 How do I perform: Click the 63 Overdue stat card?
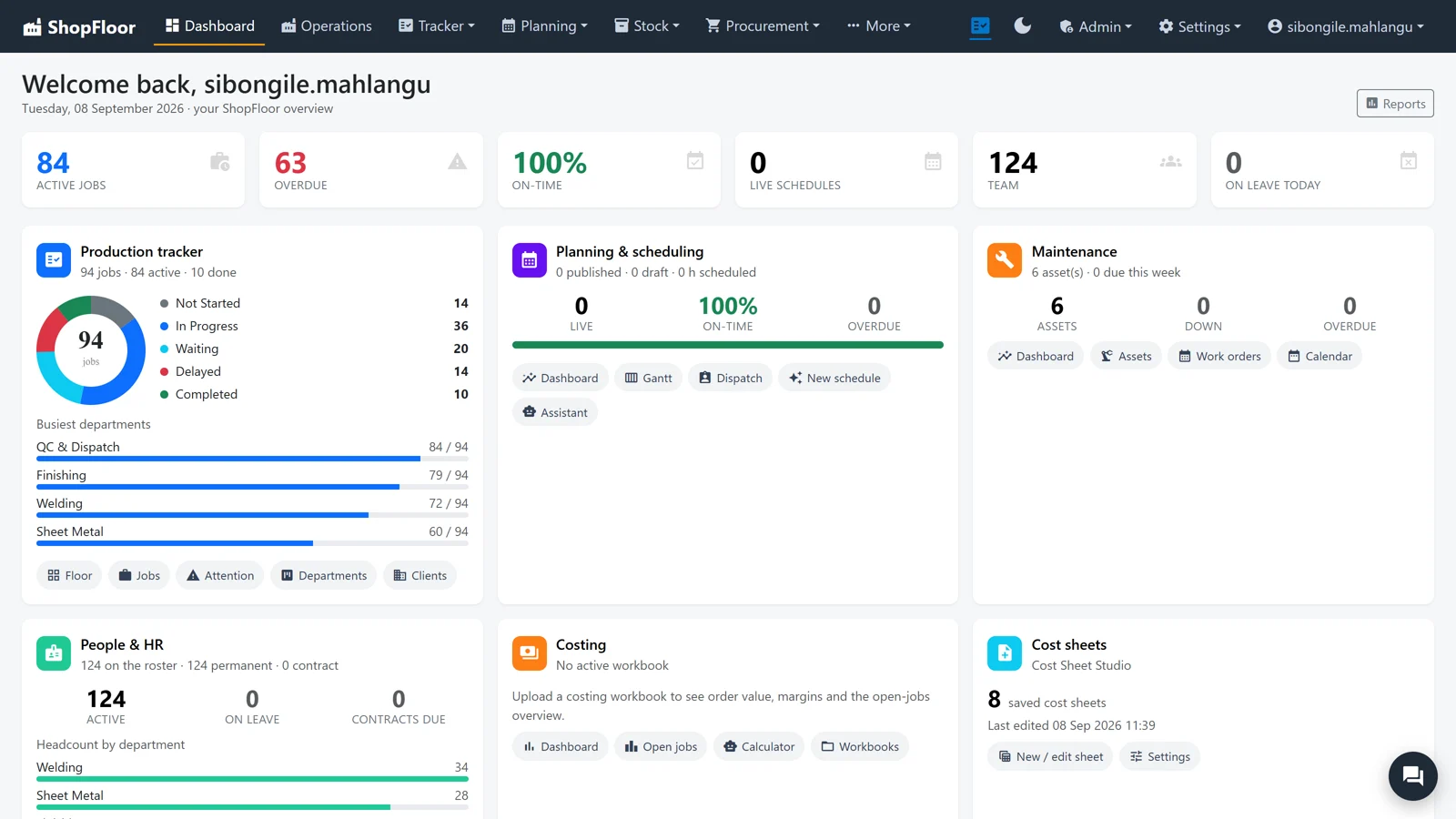(371, 170)
